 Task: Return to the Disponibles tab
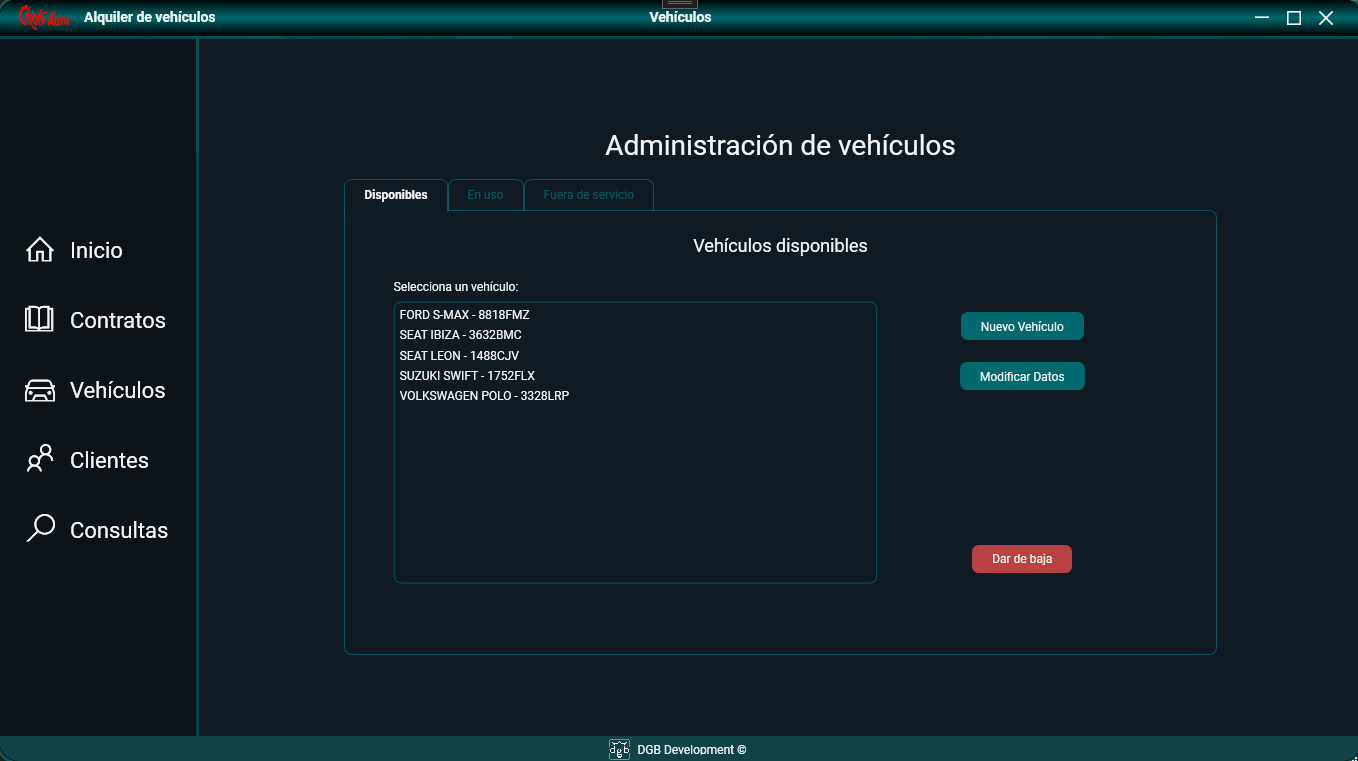point(396,195)
